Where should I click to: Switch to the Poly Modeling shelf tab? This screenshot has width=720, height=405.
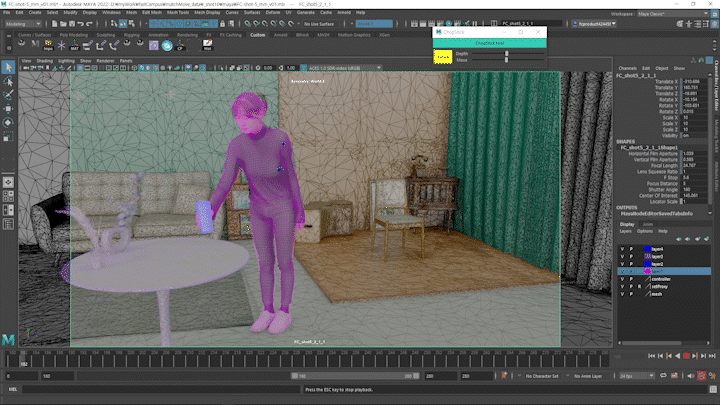pyautogui.click(x=73, y=35)
